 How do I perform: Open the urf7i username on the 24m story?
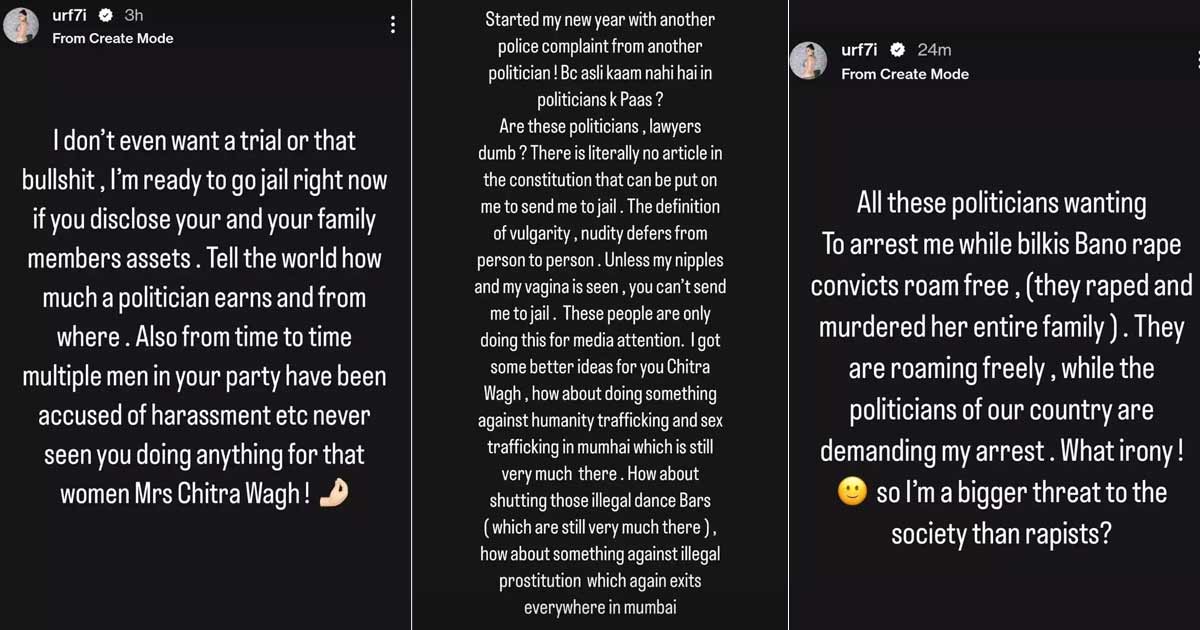pyautogui.click(x=862, y=51)
